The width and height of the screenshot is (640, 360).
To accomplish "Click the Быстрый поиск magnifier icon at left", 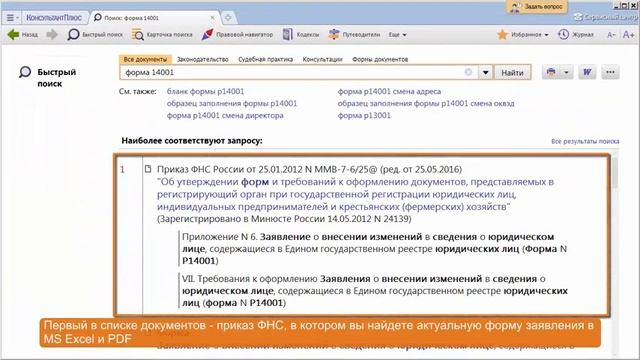I will pos(25,72).
